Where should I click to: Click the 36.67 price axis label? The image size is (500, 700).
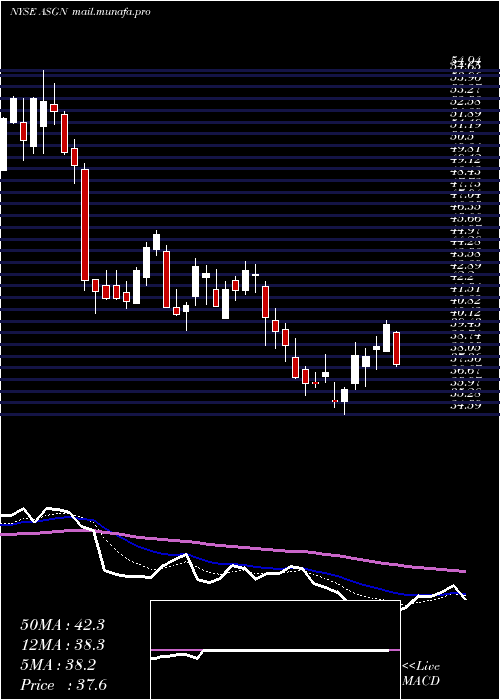pos(465,371)
